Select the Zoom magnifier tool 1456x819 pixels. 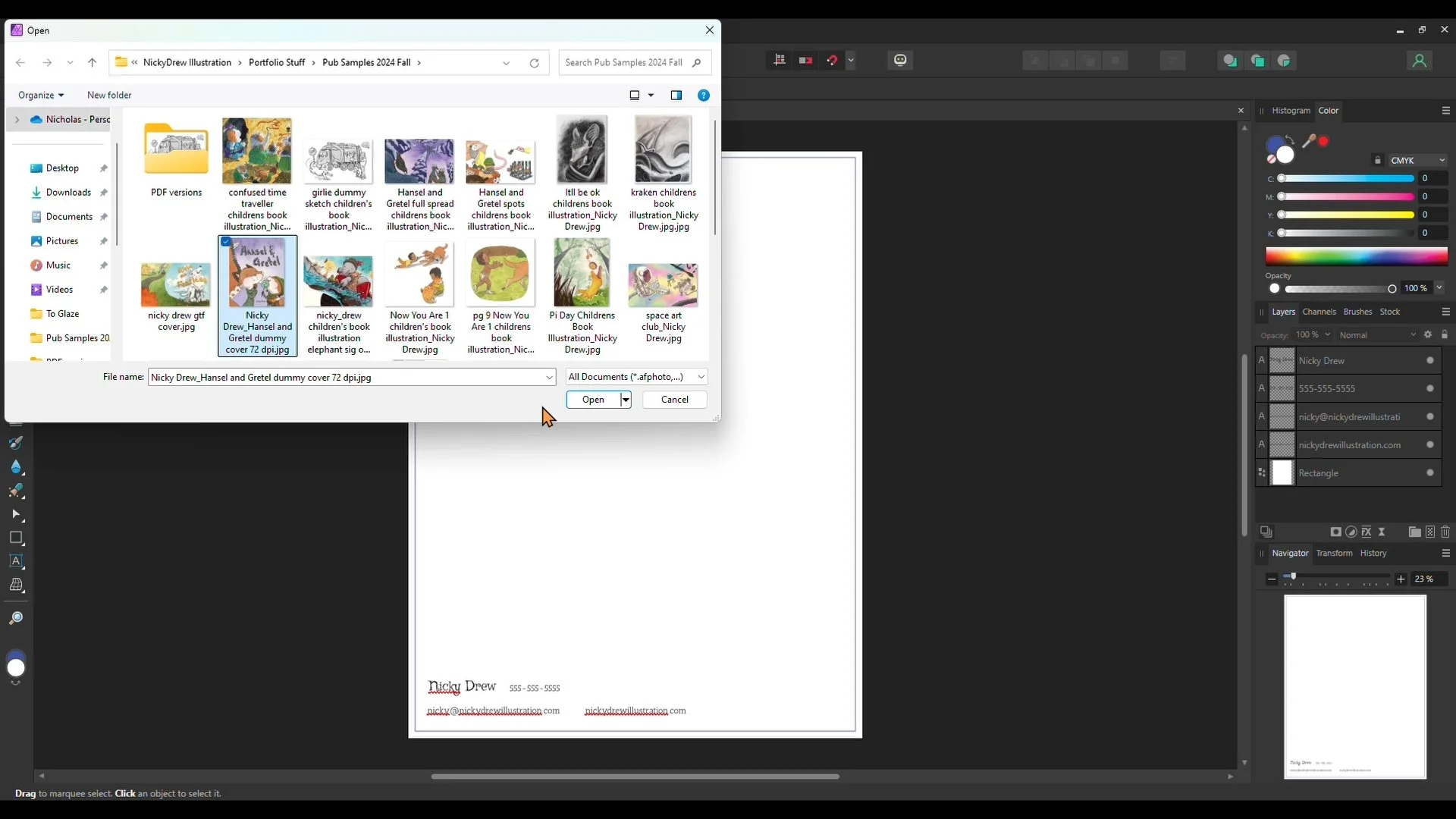tap(16, 618)
